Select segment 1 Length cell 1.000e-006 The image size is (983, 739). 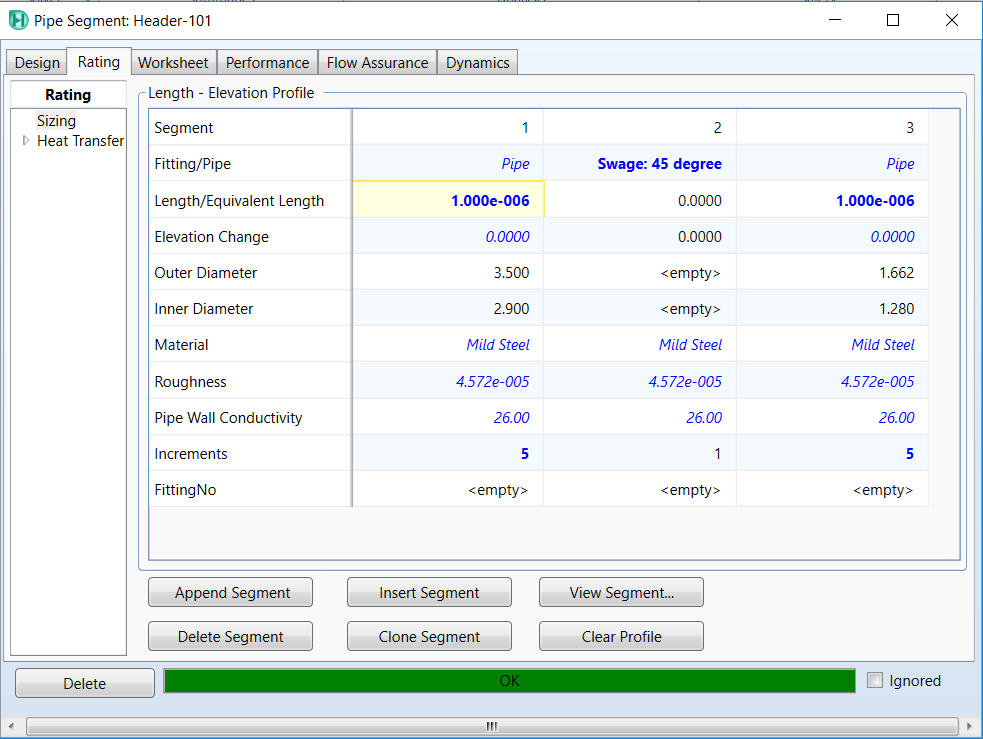448,200
